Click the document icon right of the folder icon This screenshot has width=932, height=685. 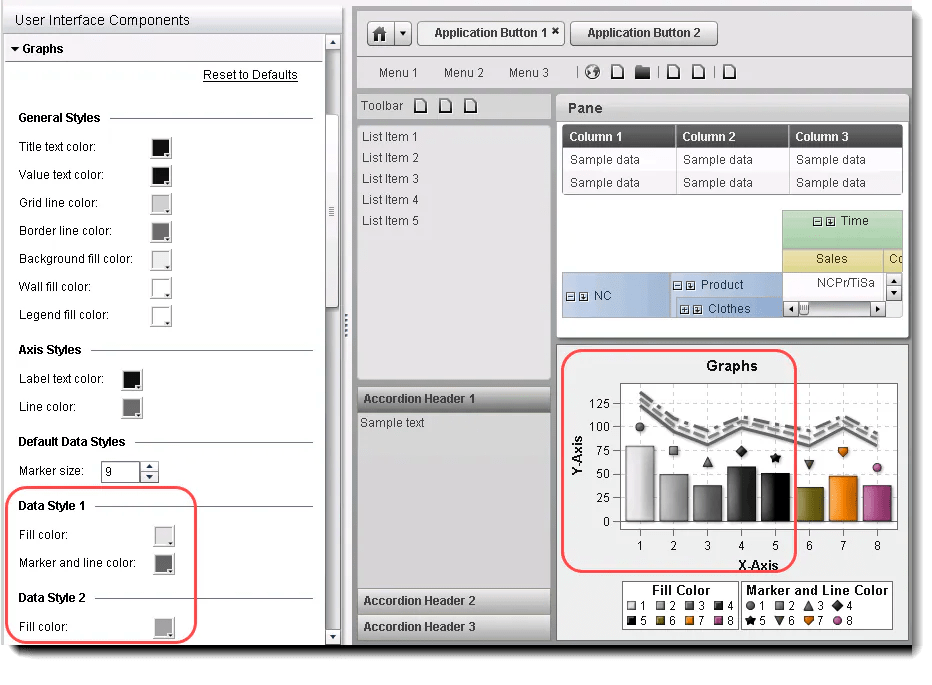point(673,72)
